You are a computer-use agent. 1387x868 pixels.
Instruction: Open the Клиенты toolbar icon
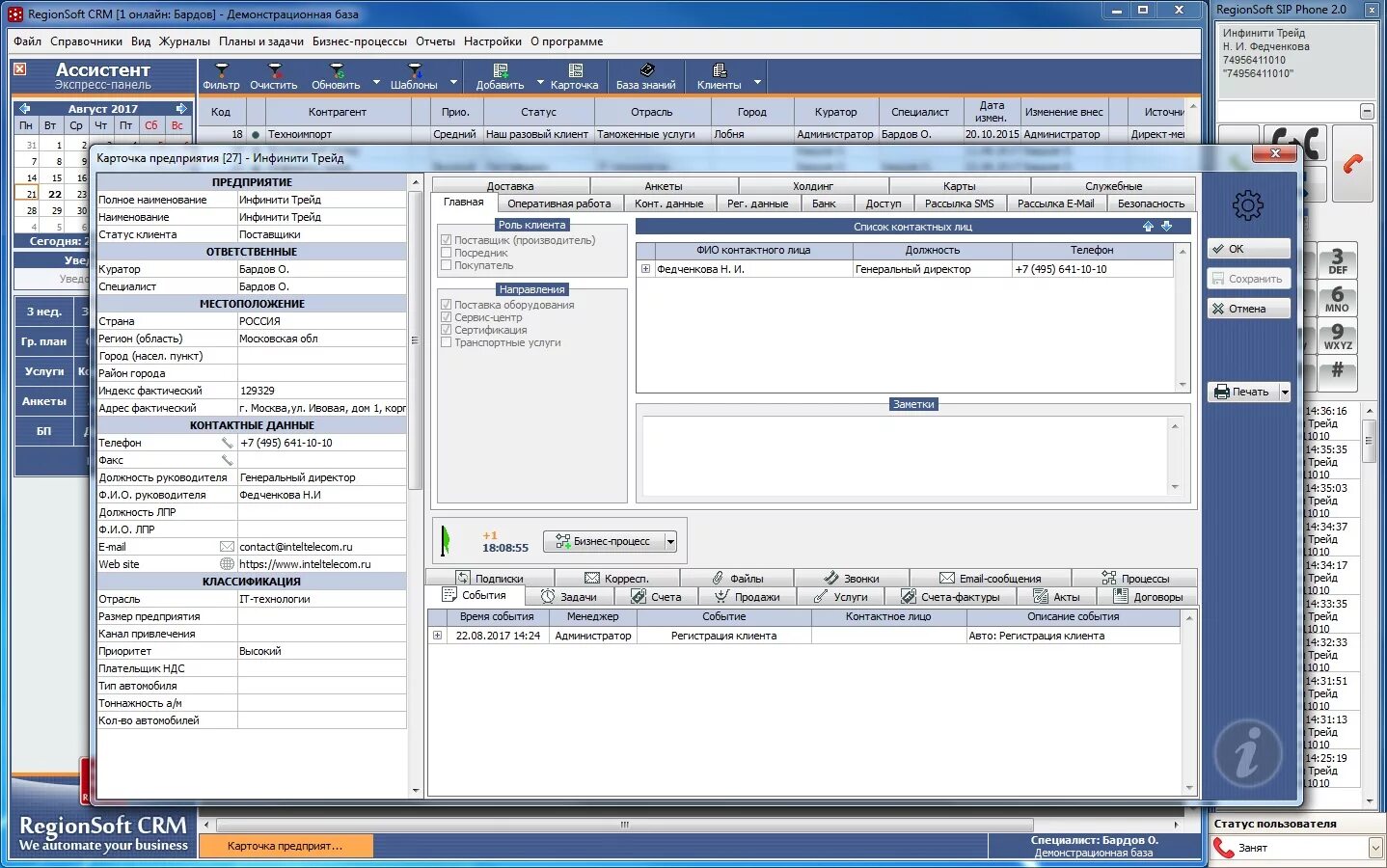coord(720,76)
